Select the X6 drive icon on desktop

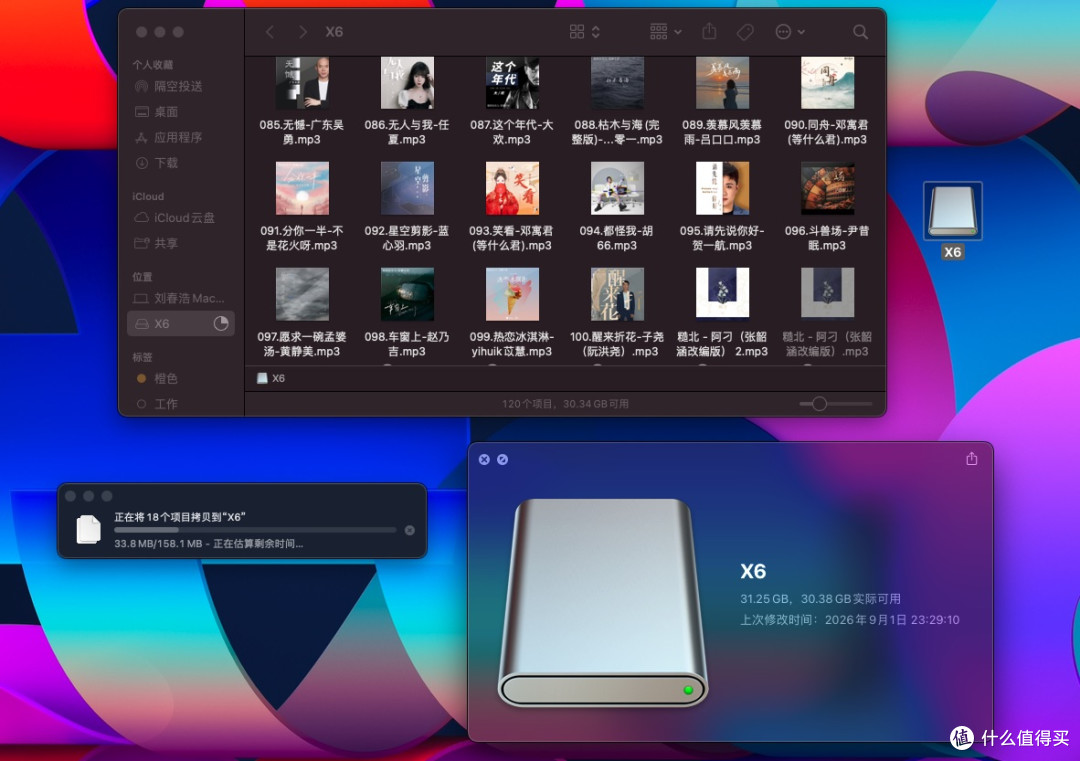953,220
